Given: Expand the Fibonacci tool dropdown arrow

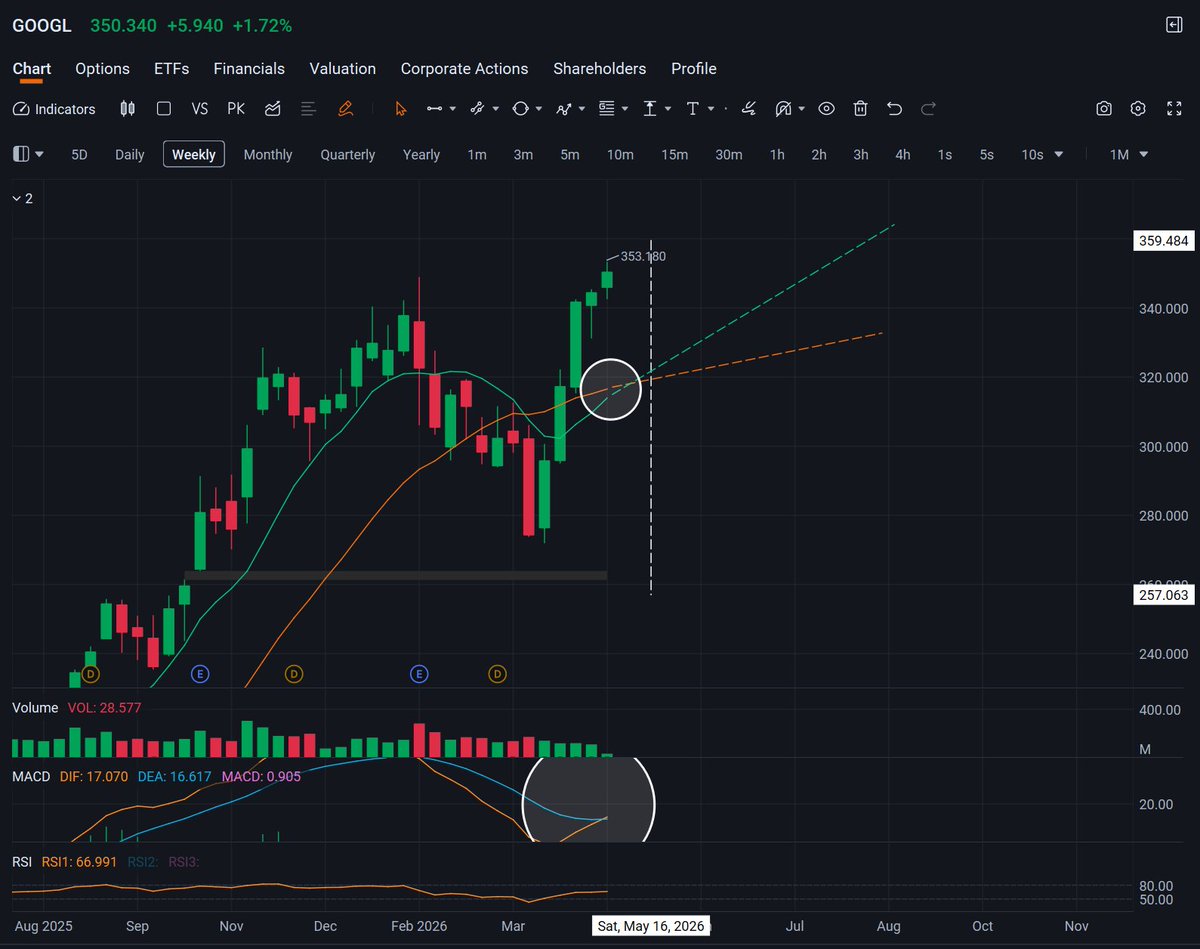Looking at the screenshot, I should (625, 109).
